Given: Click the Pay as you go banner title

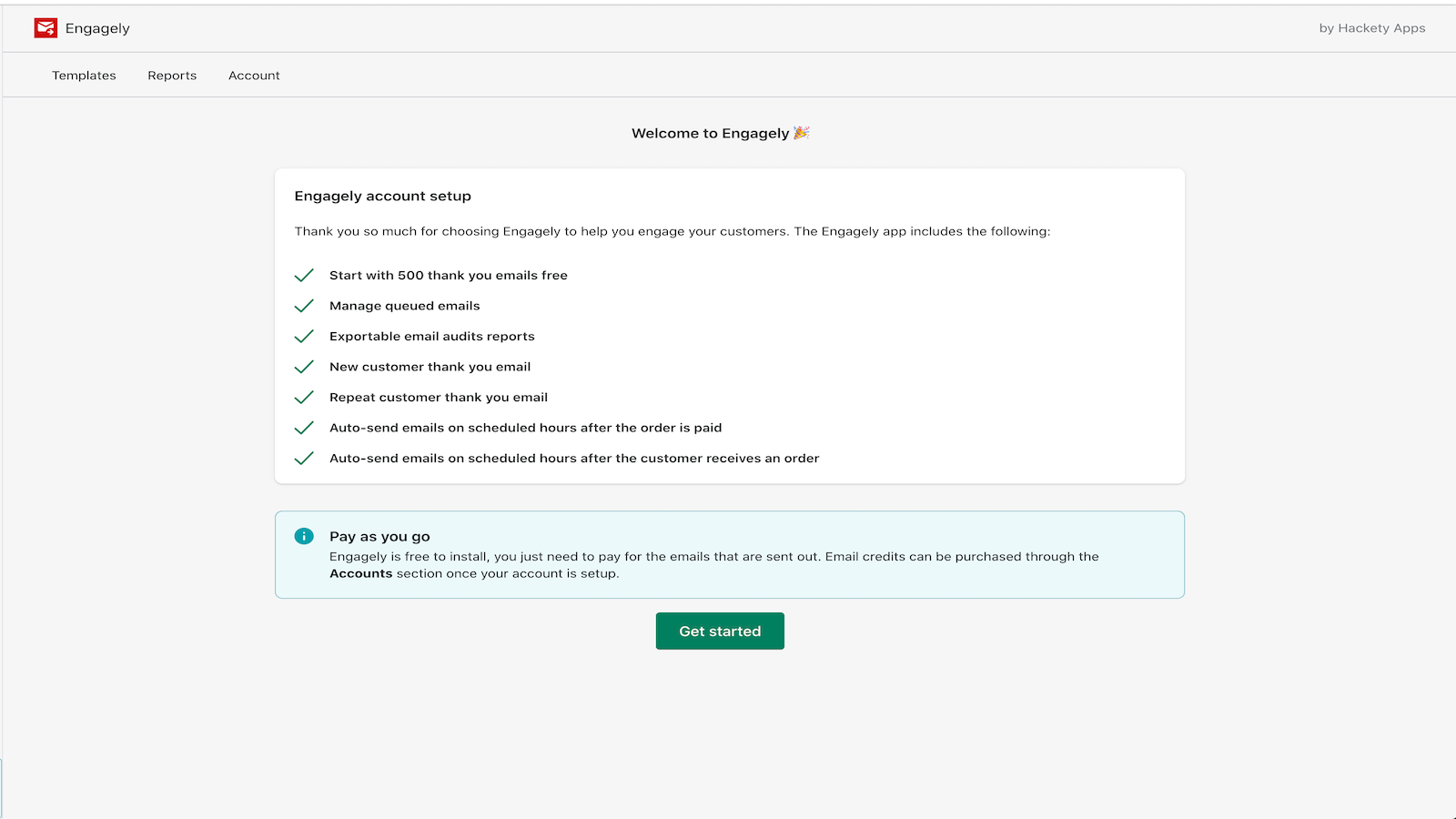Looking at the screenshot, I should 379,537.
